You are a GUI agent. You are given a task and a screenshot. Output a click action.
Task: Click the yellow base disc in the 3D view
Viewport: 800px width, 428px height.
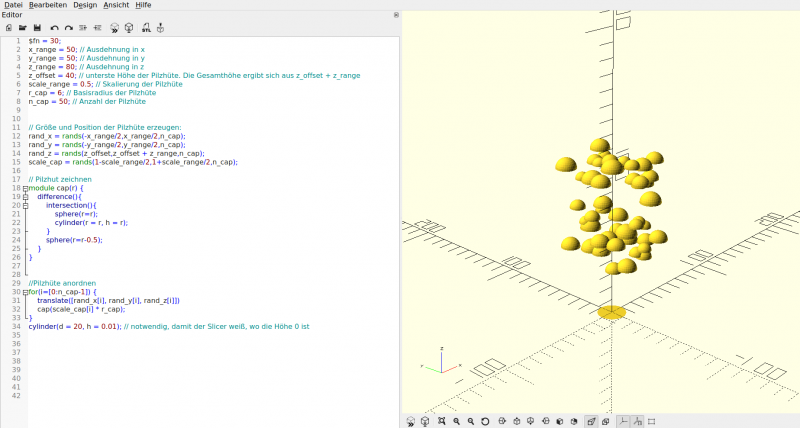(x=611, y=312)
